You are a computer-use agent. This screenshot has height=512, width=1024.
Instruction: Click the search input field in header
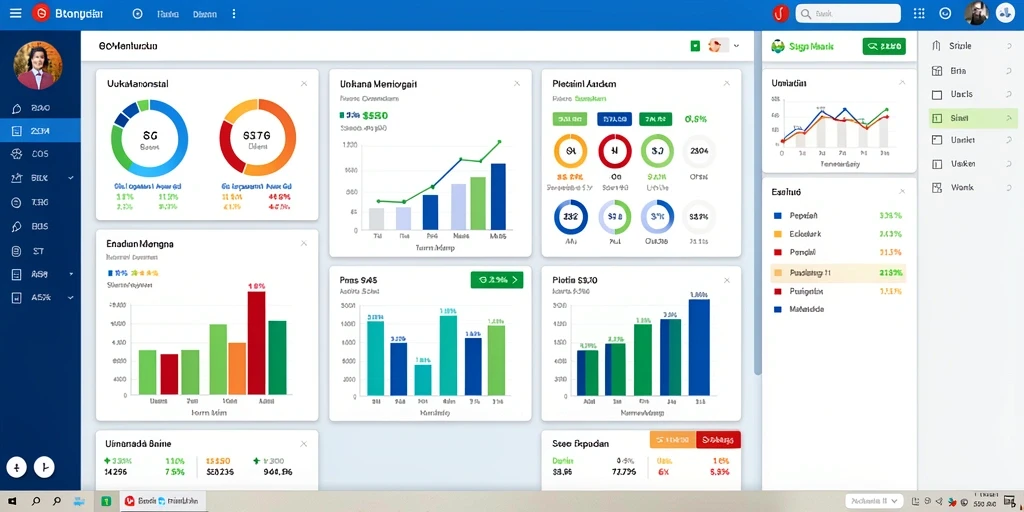click(848, 13)
